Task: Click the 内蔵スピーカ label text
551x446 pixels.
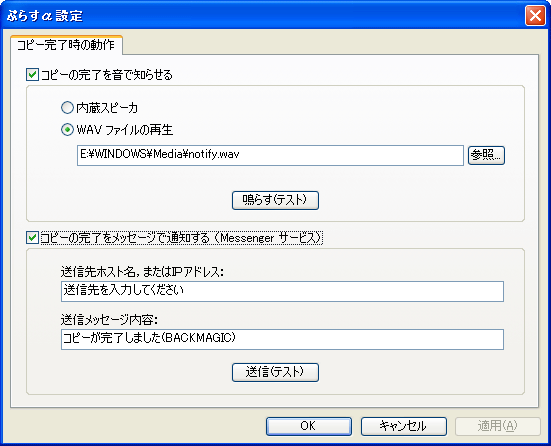Action: [x=107, y=108]
